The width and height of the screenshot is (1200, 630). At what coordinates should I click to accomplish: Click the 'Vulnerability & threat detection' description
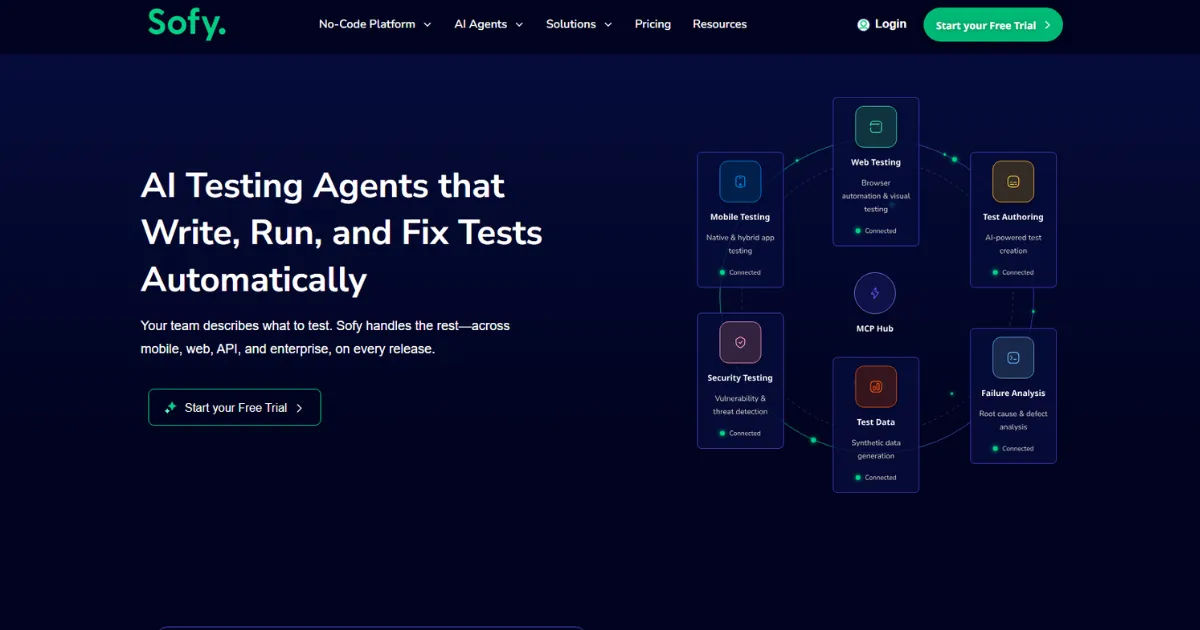tap(740, 405)
